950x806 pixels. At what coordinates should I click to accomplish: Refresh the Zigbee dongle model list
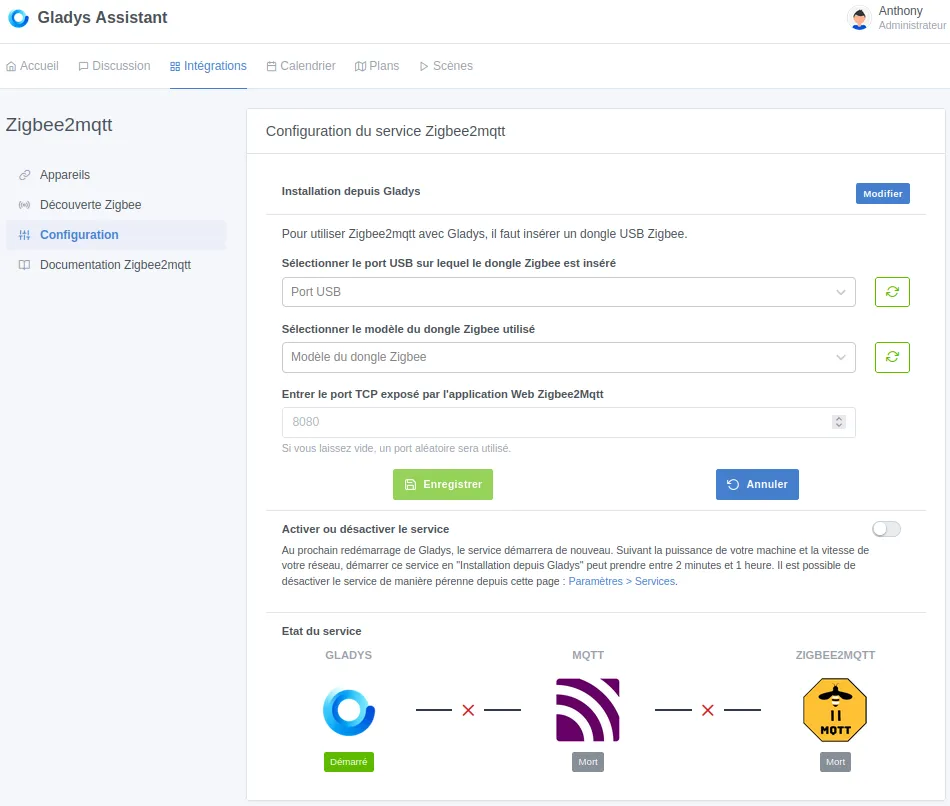892,357
